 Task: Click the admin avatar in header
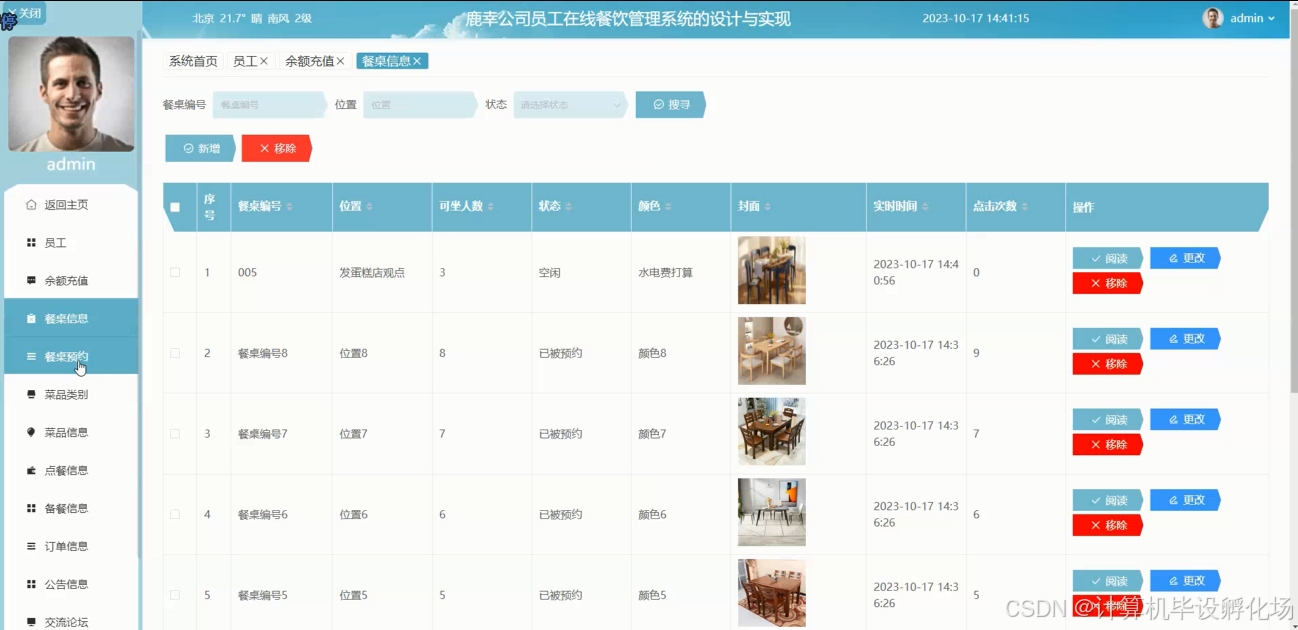(1212, 18)
